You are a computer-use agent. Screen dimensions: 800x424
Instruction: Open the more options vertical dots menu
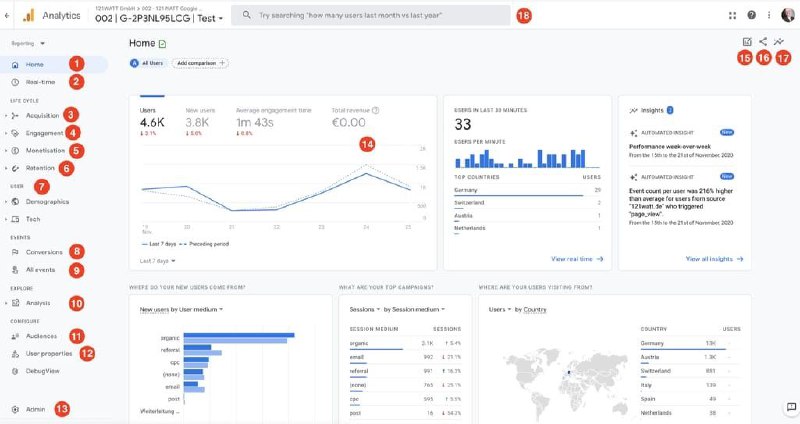pyautogui.click(x=769, y=15)
